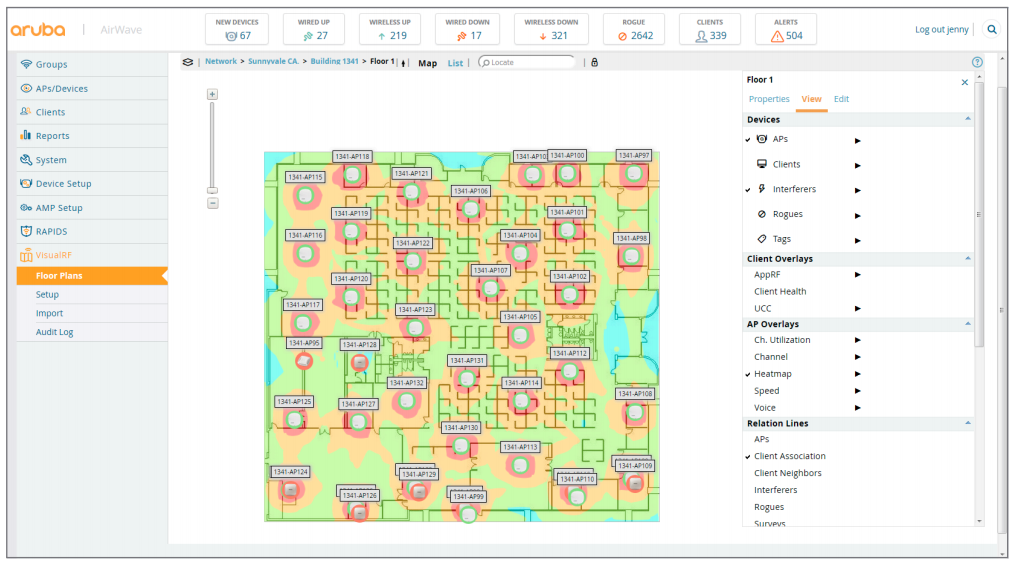Expand AppRF overlay options arrow
The height and width of the screenshot is (563, 1013).
[x=857, y=275]
